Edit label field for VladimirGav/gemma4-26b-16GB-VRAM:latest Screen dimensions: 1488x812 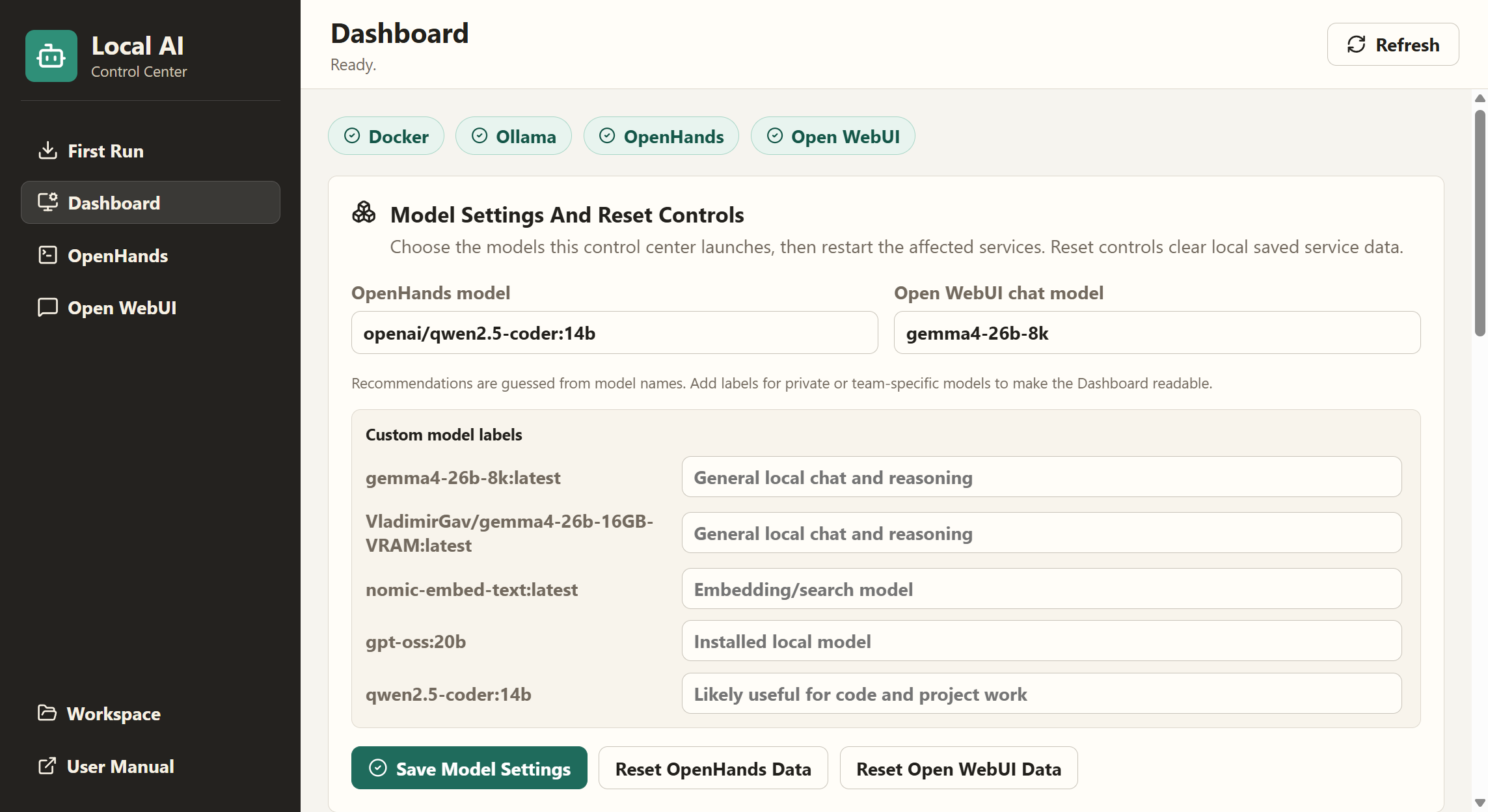pos(1042,533)
